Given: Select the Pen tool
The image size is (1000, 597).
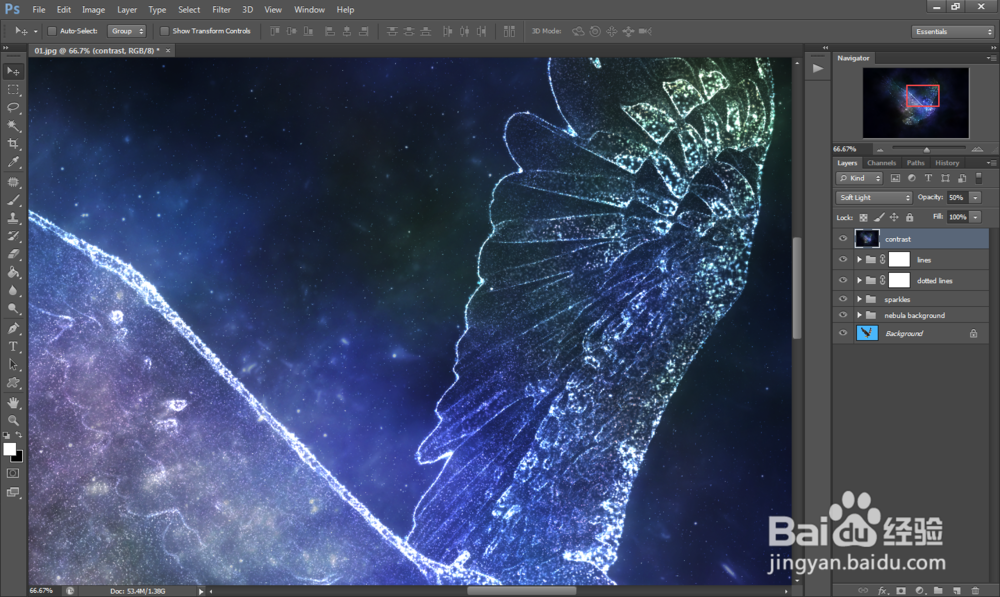Looking at the screenshot, I should tap(13, 328).
